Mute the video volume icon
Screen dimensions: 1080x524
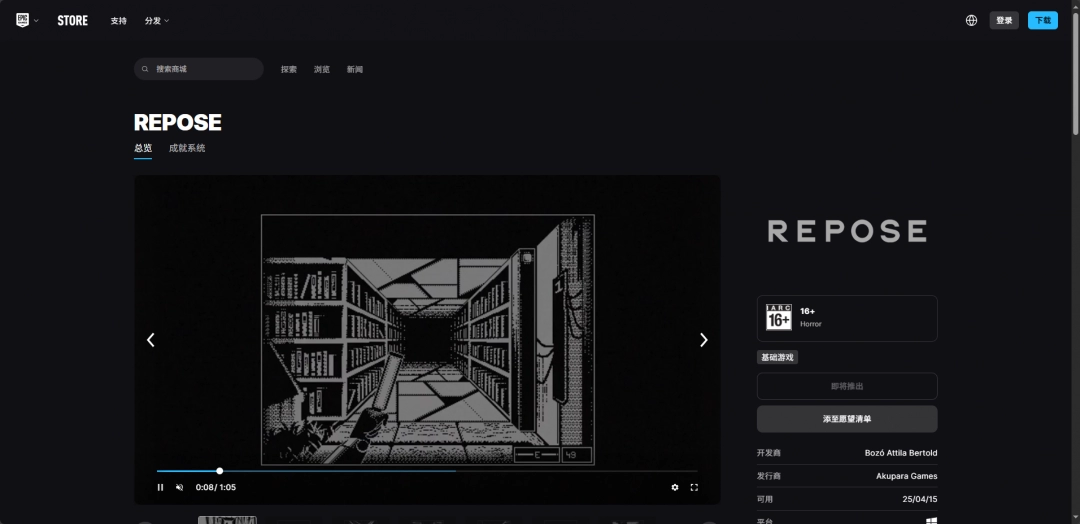[180, 487]
